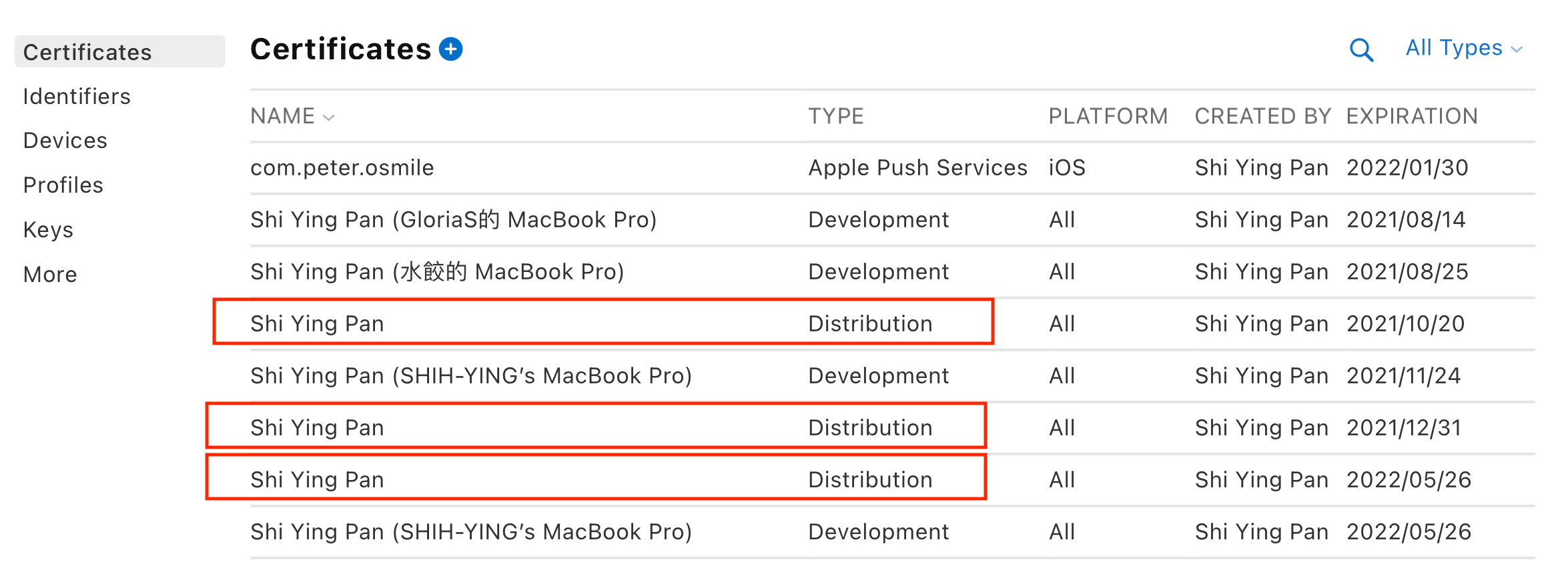Select Certificates in the sidebar
Viewport: 1568px width, 576px height.
point(119,52)
